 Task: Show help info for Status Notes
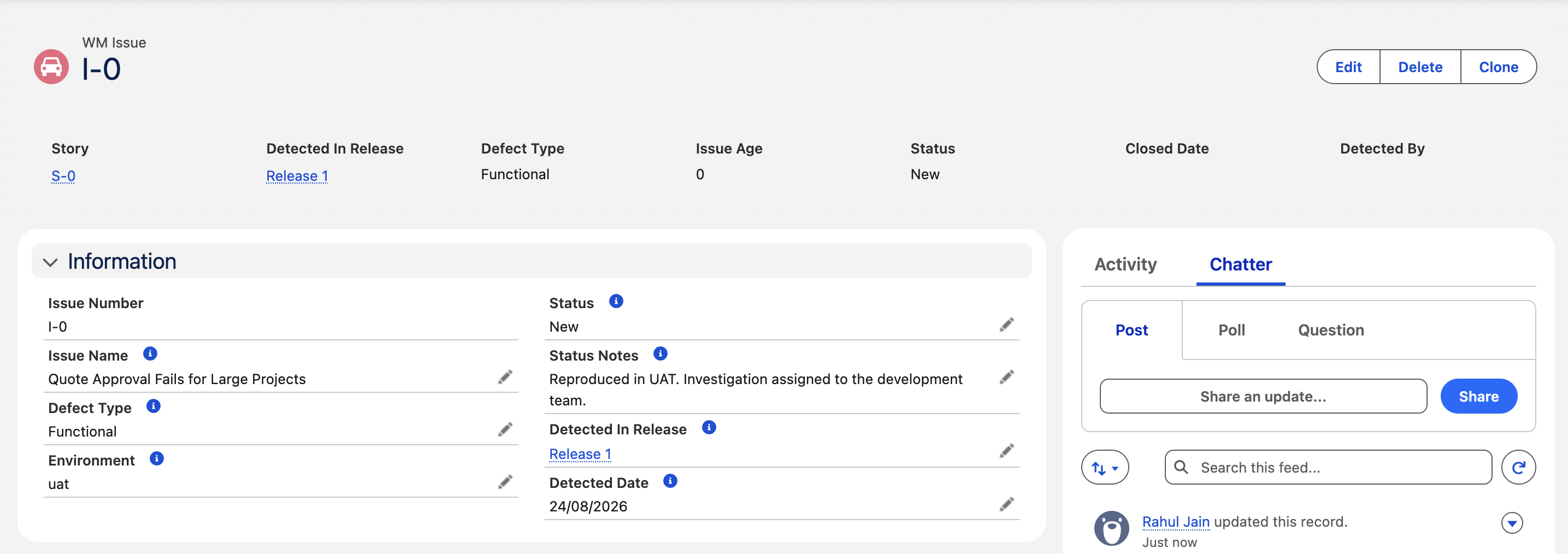click(661, 353)
